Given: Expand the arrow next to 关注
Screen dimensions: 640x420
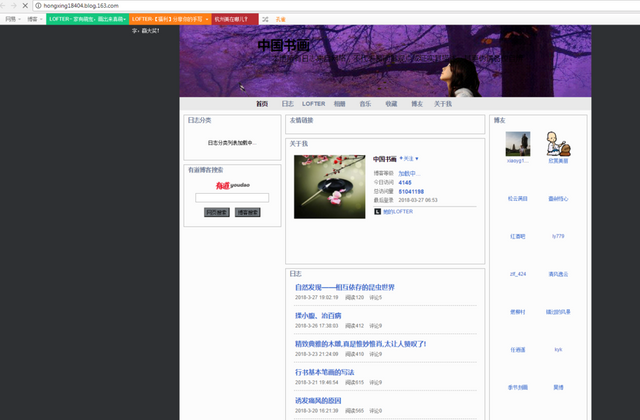Looking at the screenshot, I should click(417, 159).
